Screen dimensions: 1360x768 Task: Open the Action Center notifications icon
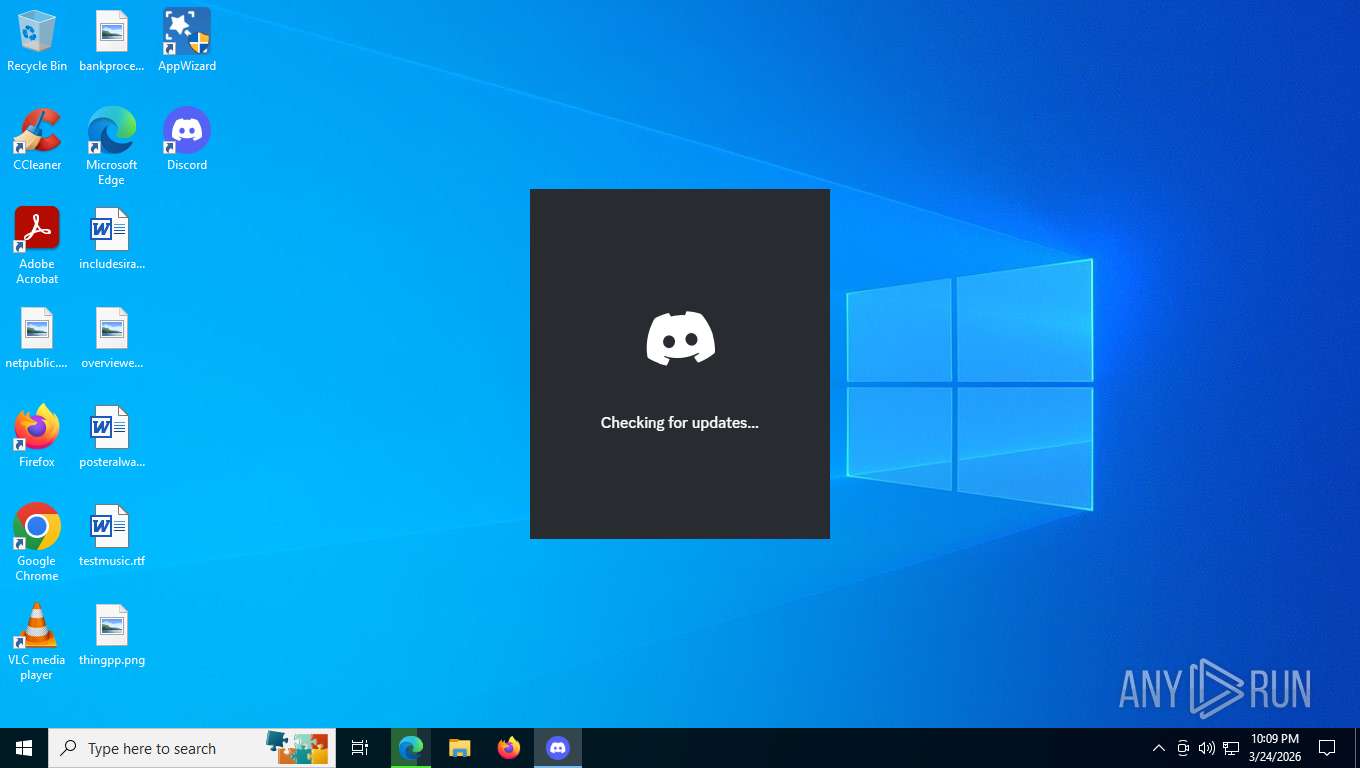tap(1328, 748)
